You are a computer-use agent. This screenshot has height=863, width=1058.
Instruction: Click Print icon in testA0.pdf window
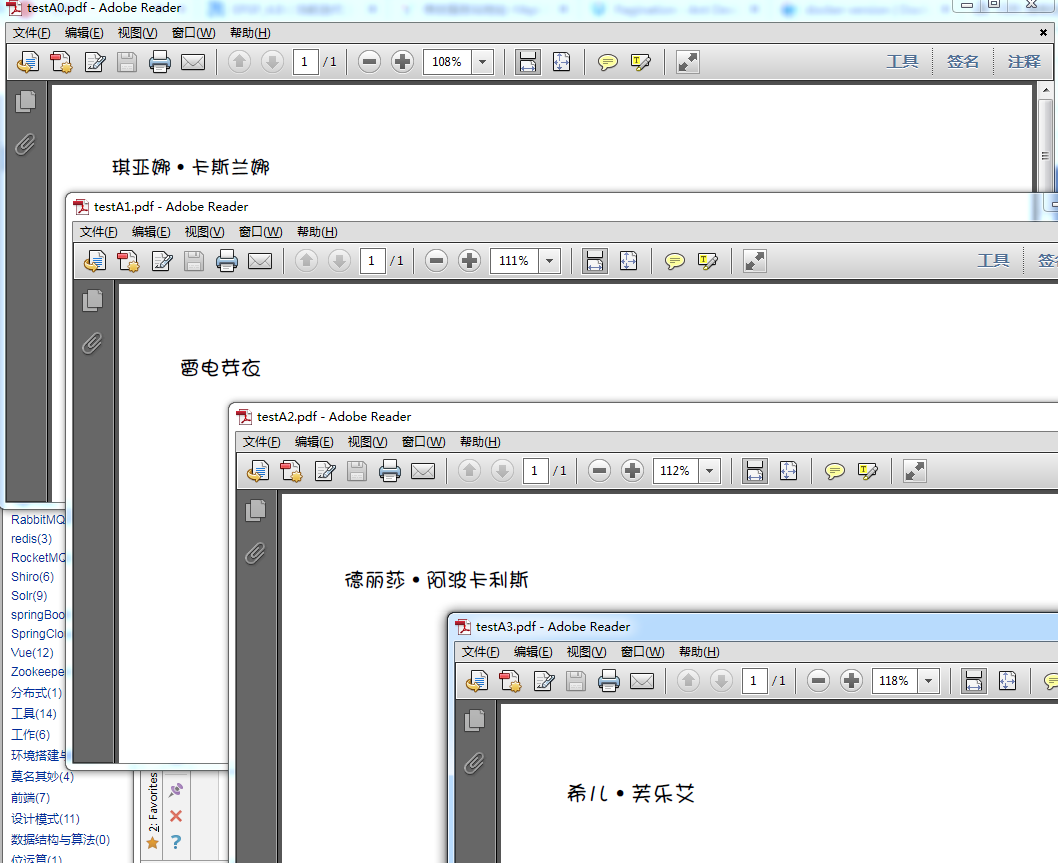point(160,62)
